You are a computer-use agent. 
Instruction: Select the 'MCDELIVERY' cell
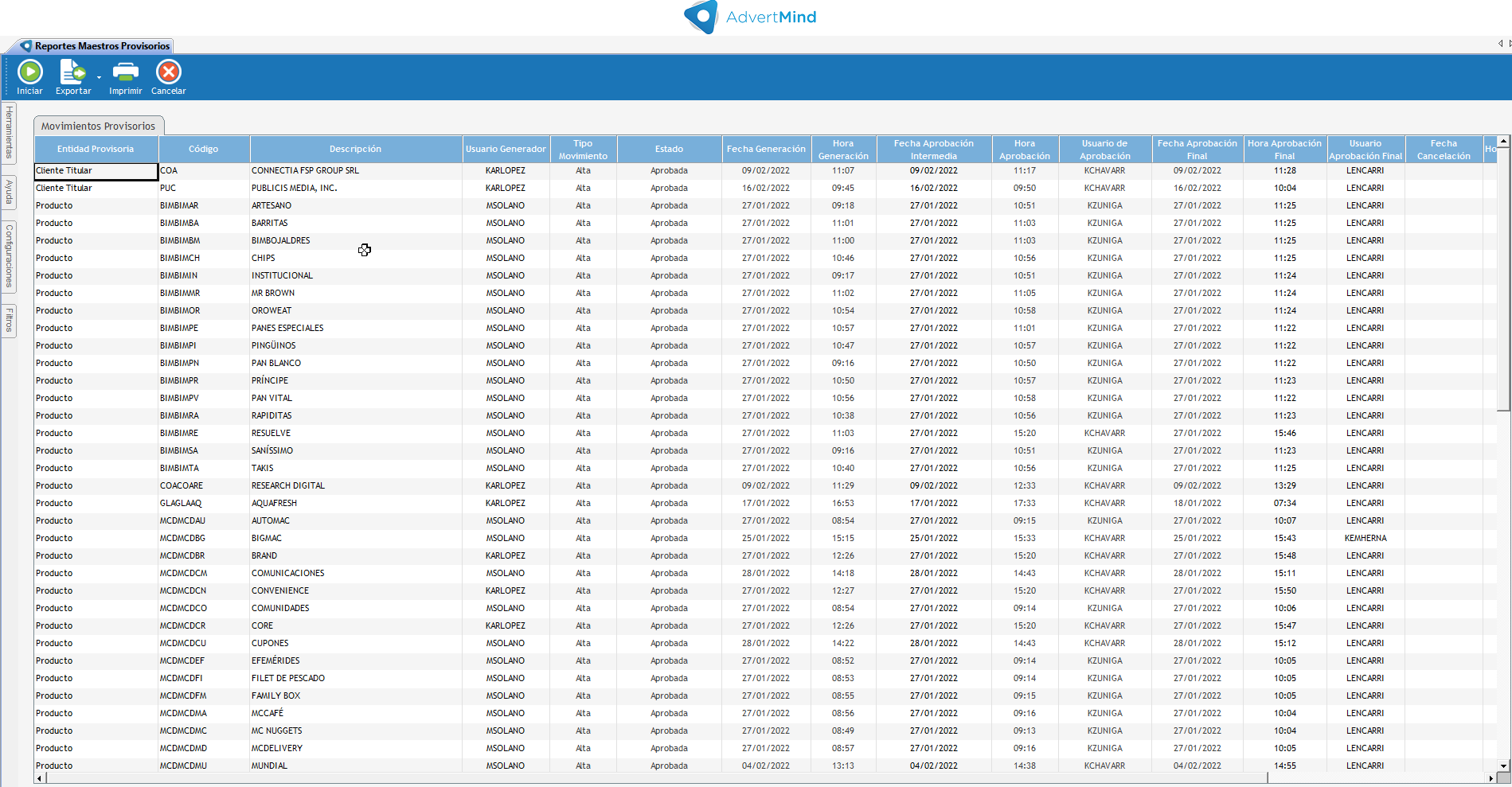(356, 748)
